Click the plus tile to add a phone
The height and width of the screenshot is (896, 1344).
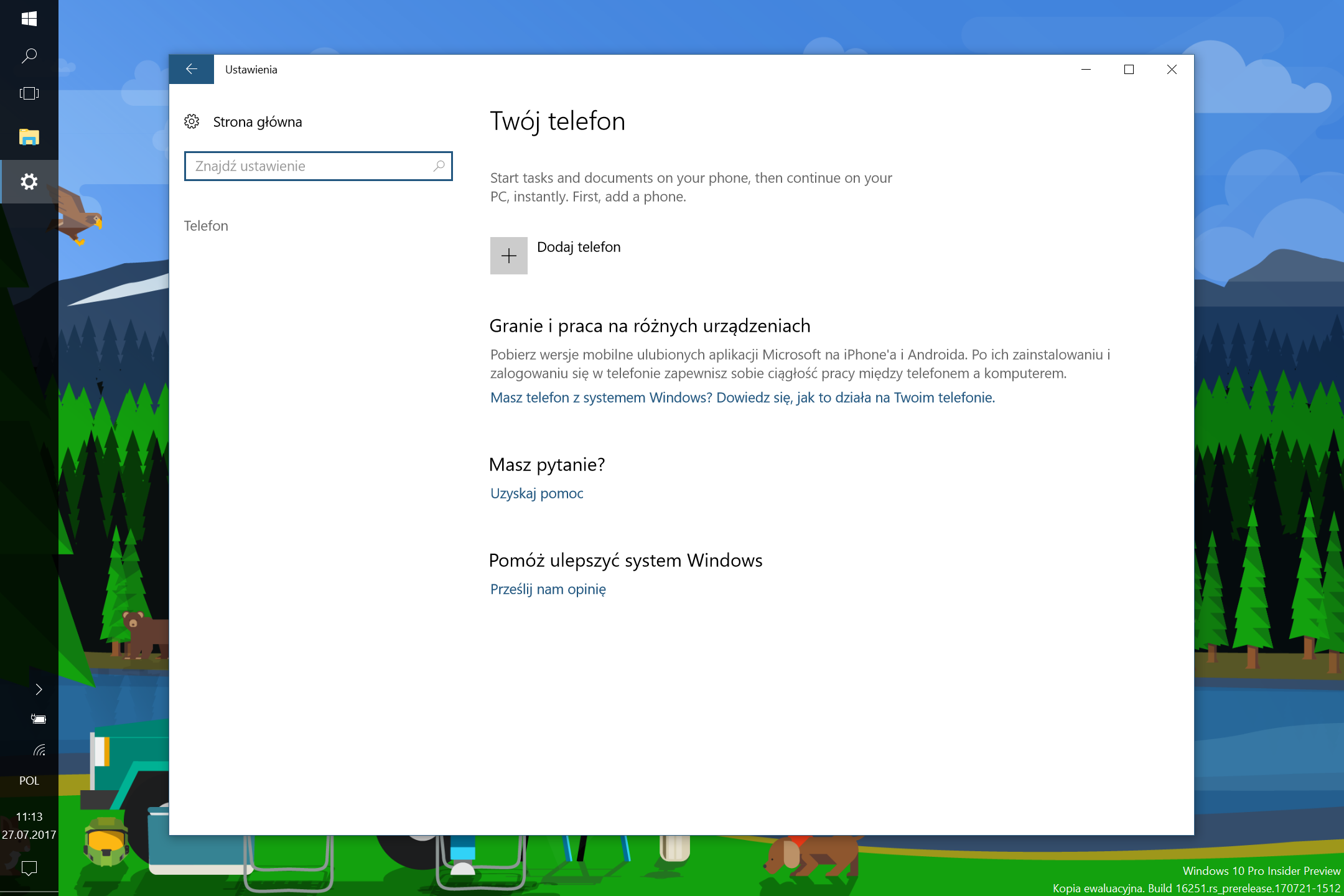click(x=509, y=256)
